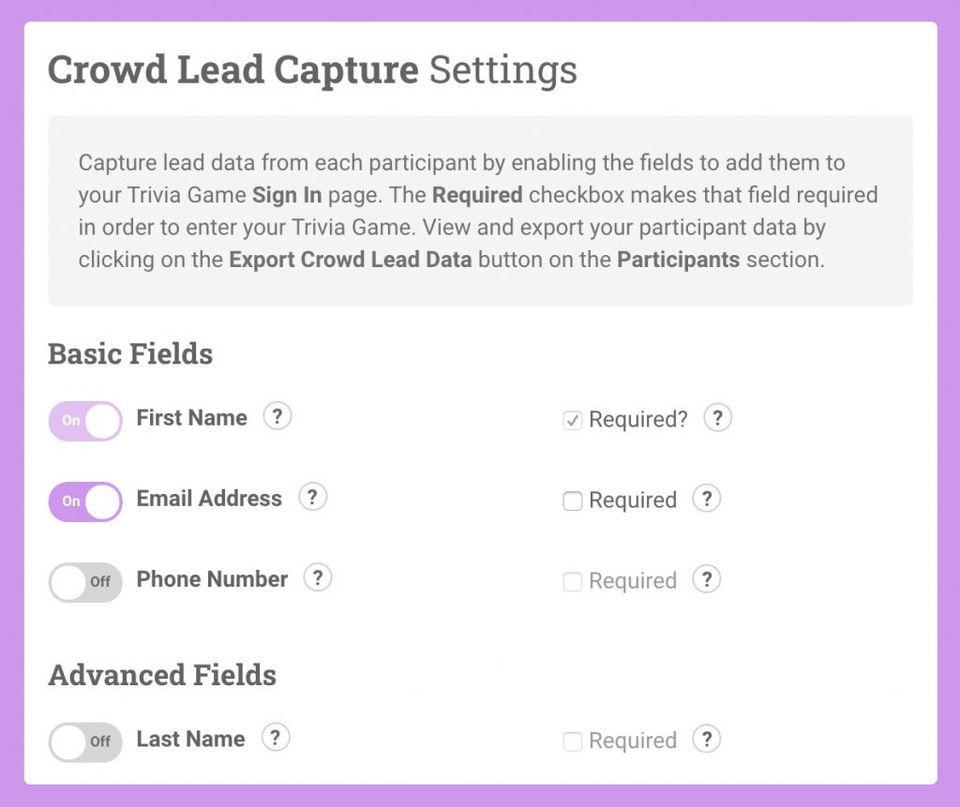Disable the Email Address field toggle
Image resolution: width=960 pixels, height=807 pixels.
click(85, 501)
